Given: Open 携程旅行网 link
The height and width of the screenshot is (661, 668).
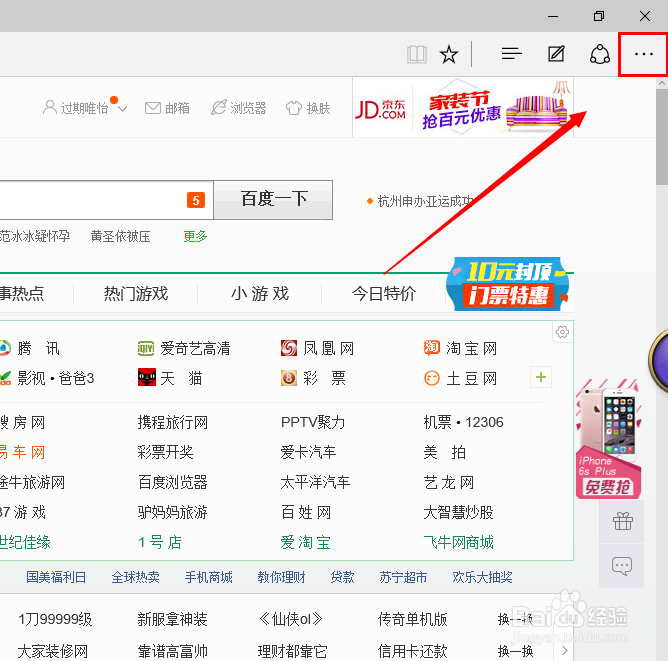Looking at the screenshot, I should coord(173,422).
